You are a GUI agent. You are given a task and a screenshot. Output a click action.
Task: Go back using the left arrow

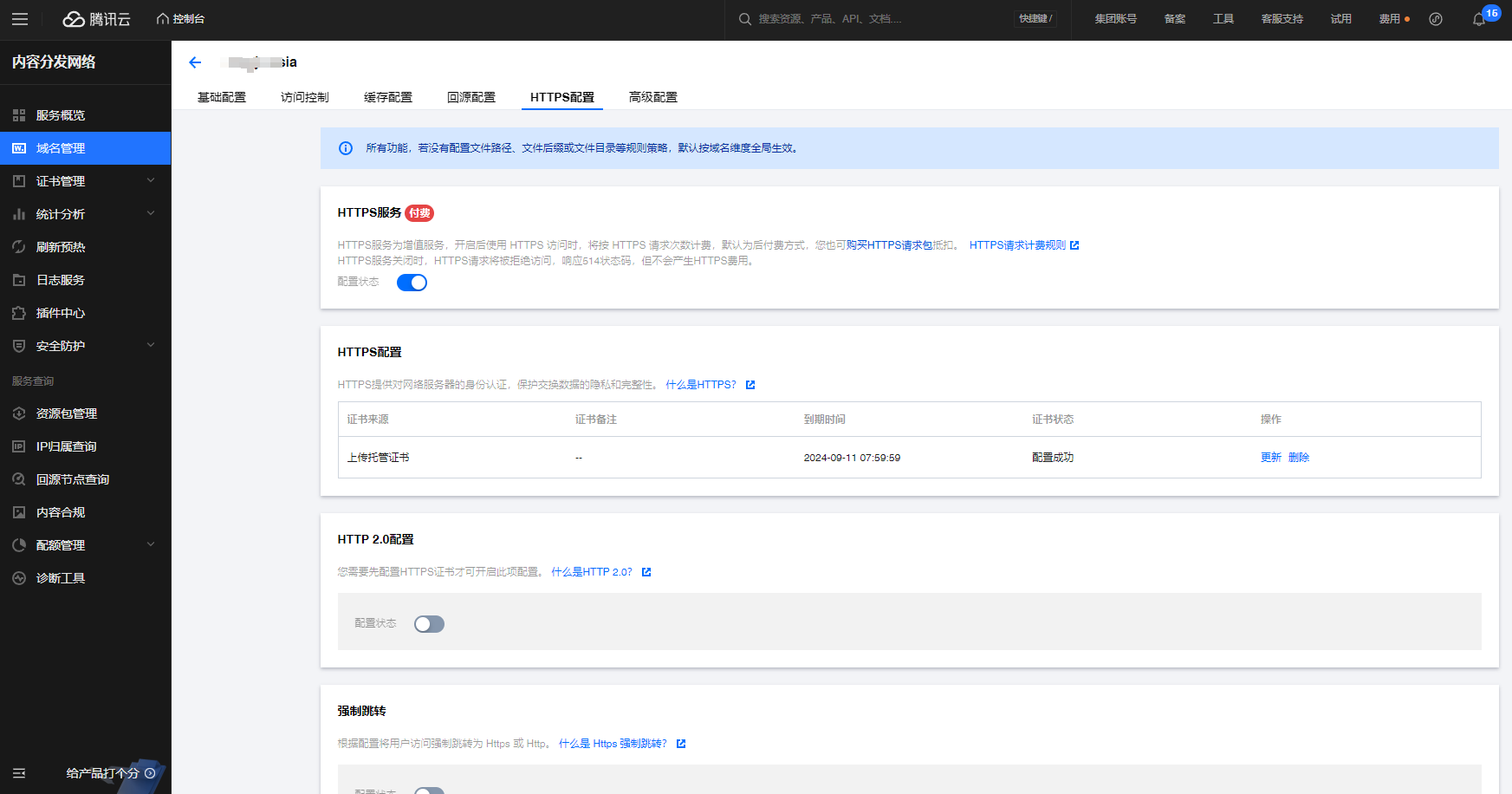point(195,62)
